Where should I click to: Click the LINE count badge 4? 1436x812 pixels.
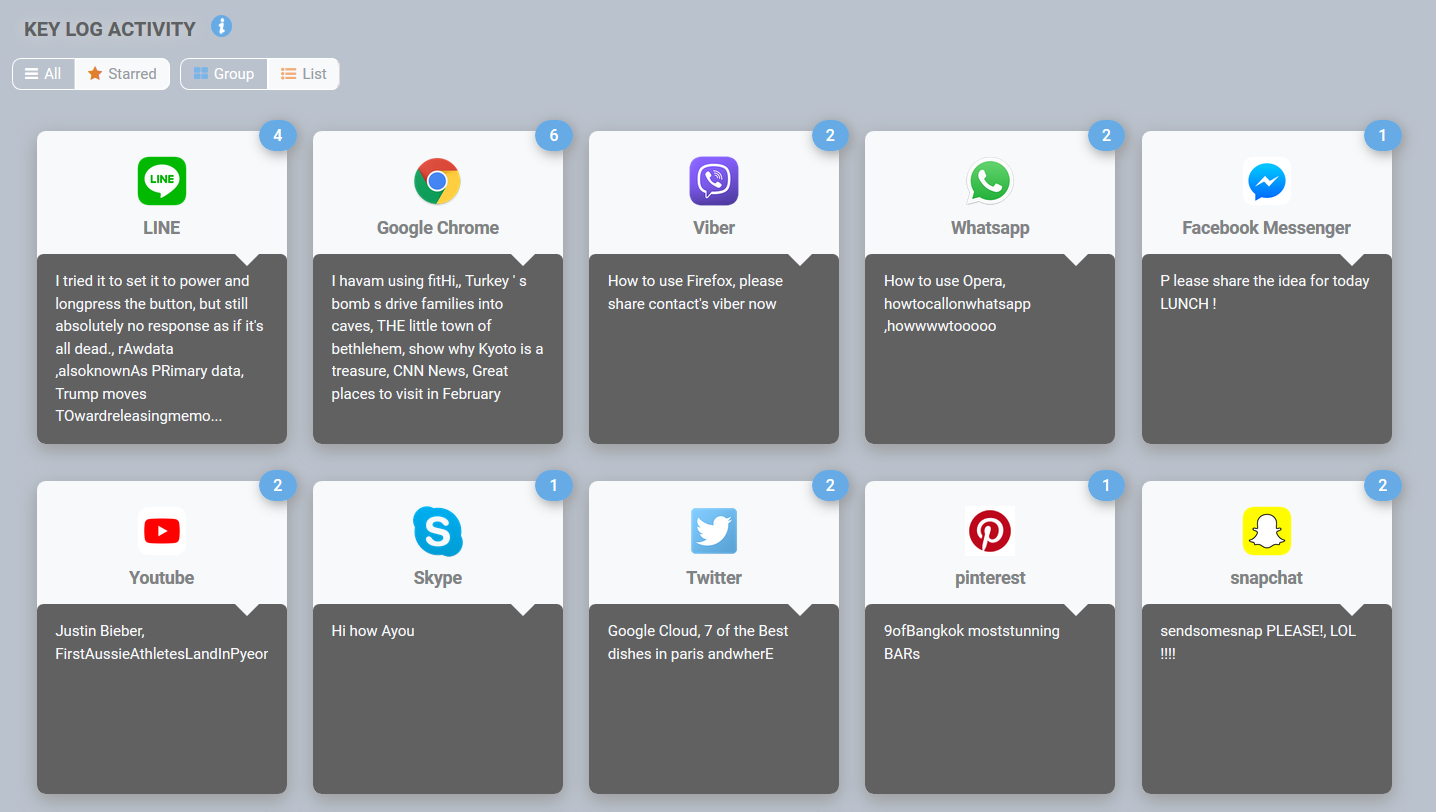278,135
